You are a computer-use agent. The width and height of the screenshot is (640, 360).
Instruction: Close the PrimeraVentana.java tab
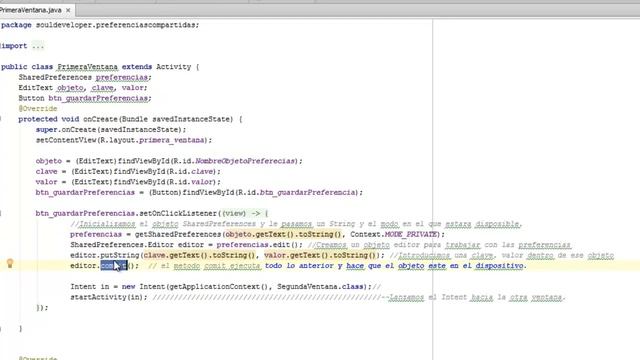pos(68,10)
